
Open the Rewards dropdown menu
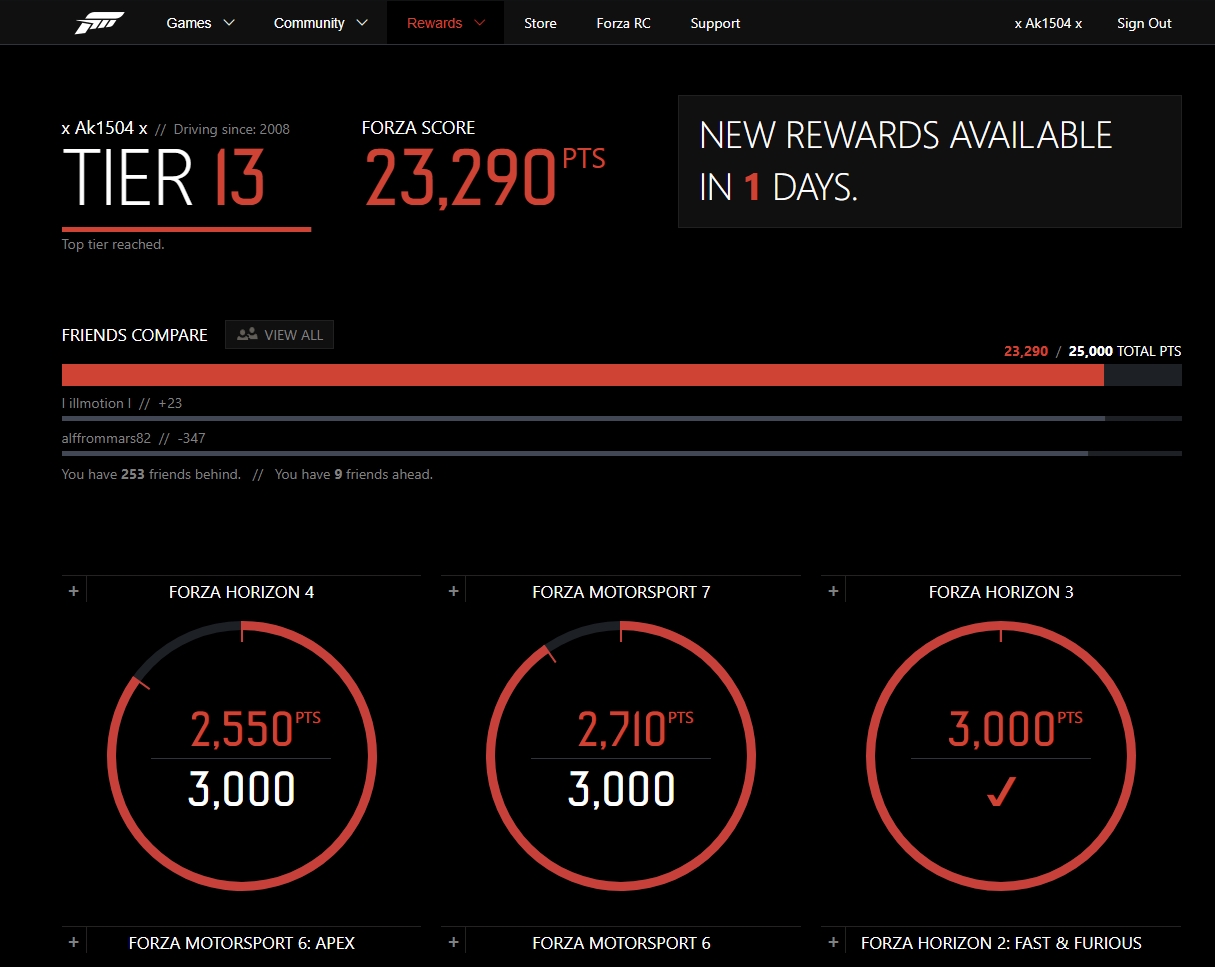[x=446, y=23]
